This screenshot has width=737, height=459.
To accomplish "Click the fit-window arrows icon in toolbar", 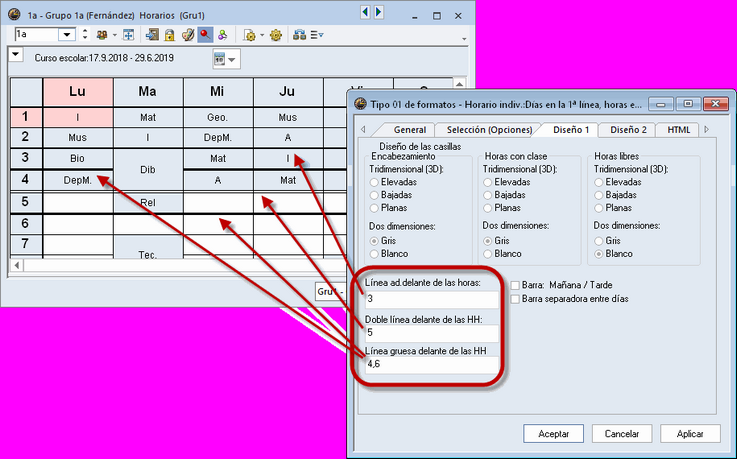I will [x=128, y=35].
